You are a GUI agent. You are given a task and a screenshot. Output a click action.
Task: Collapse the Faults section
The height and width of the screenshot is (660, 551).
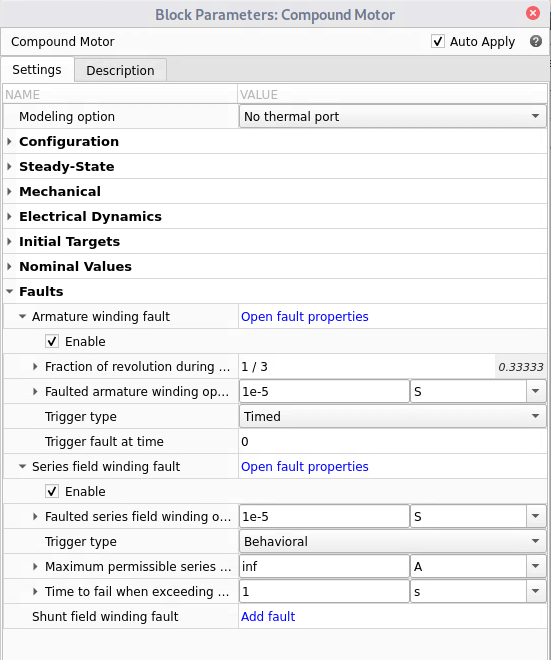pyautogui.click(x=9, y=291)
